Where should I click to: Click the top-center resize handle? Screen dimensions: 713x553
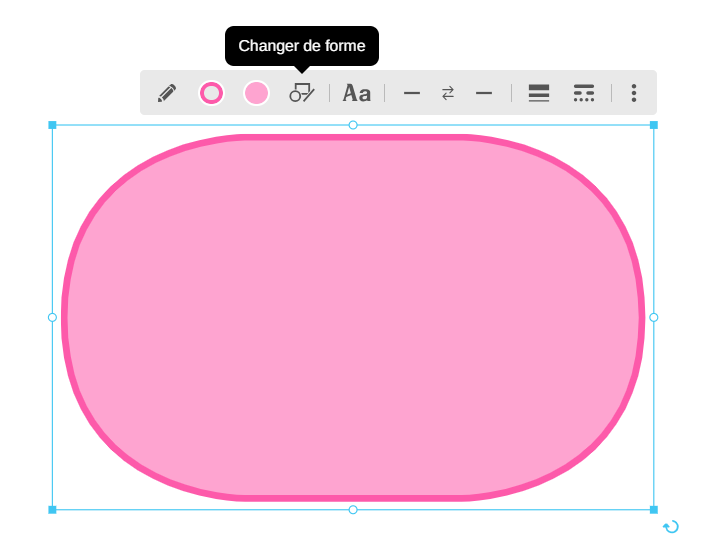tap(353, 125)
